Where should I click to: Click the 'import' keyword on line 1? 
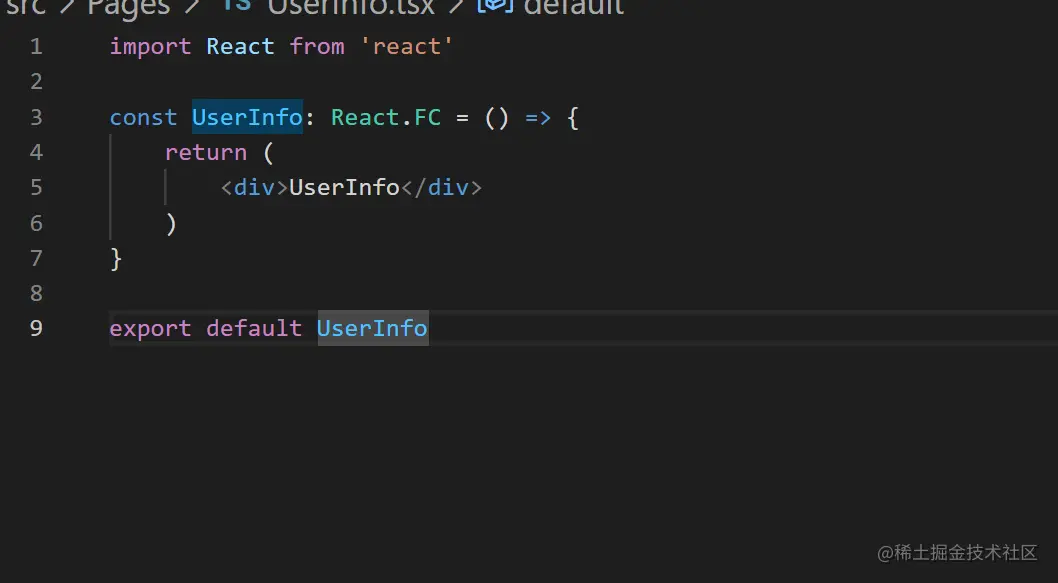pyautogui.click(x=150, y=47)
